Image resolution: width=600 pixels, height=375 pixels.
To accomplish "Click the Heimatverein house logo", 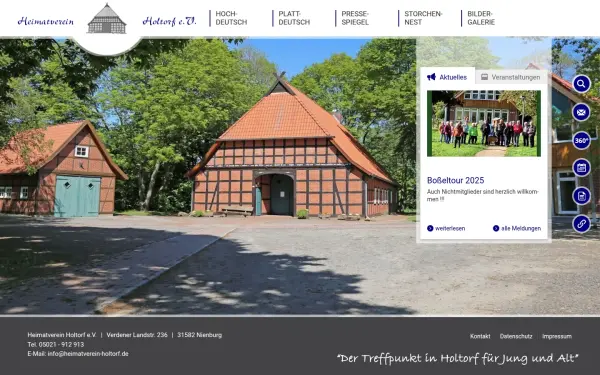I will coord(107,19).
